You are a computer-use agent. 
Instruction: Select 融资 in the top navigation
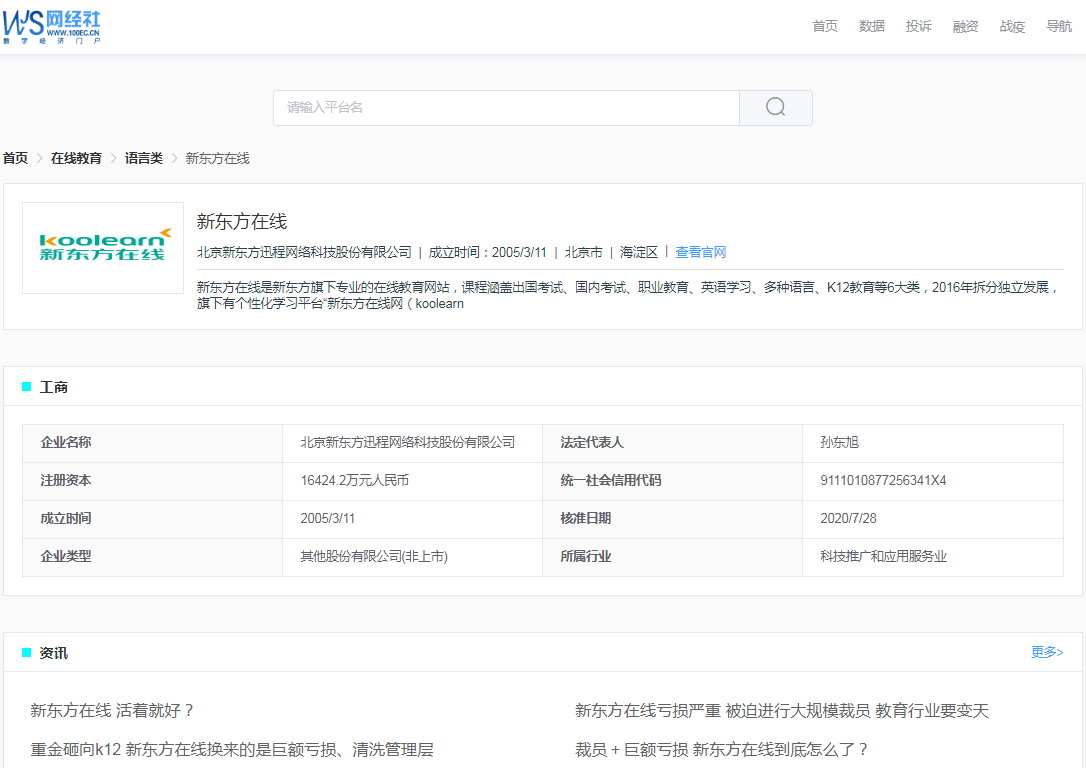(x=966, y=27)
